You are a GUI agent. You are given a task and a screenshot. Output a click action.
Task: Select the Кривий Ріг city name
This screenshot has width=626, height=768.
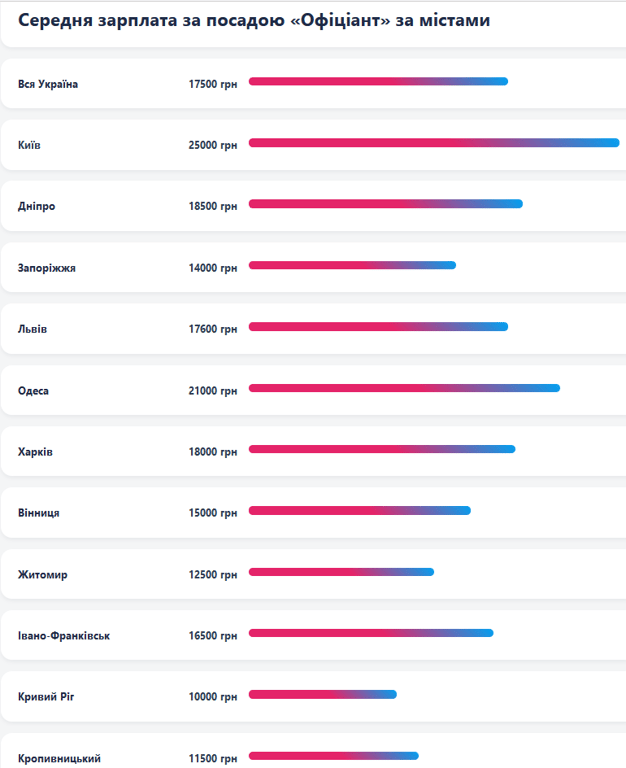click(x=46, y=697)
